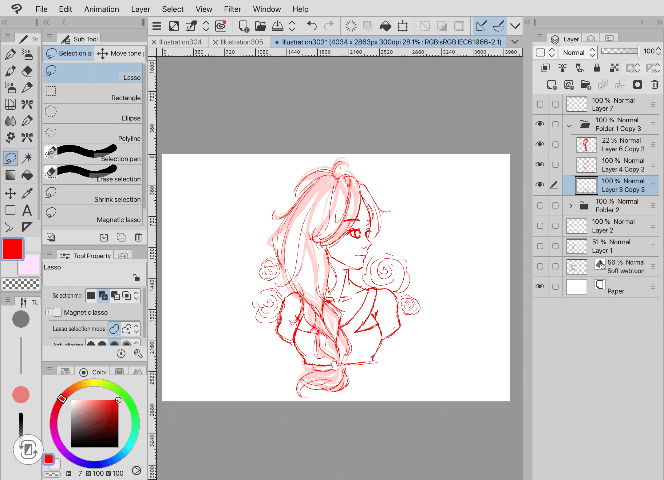
Task: Select the Eyedropper tool
Action: 27,193
